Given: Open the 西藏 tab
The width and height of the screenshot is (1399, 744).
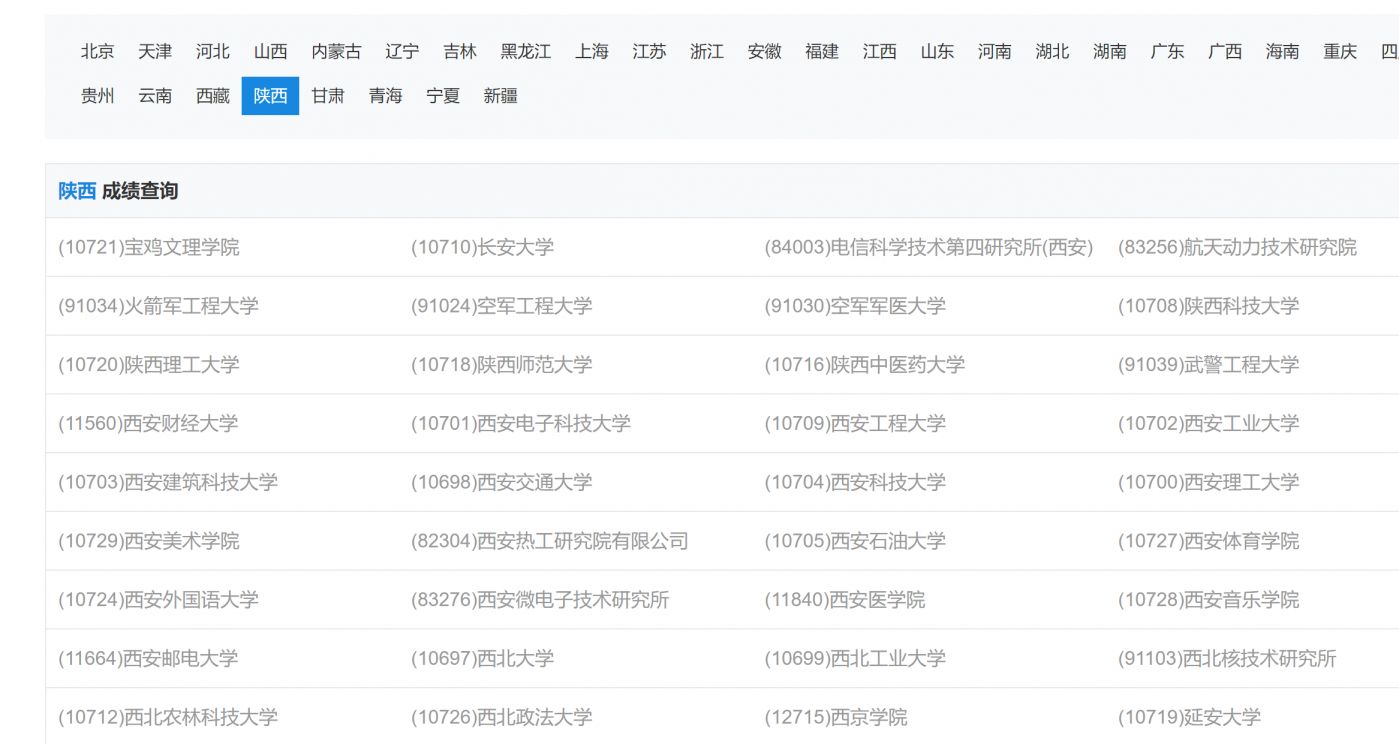Looking at the screenshot, I should pyautogui.click(x=213, y=96).
